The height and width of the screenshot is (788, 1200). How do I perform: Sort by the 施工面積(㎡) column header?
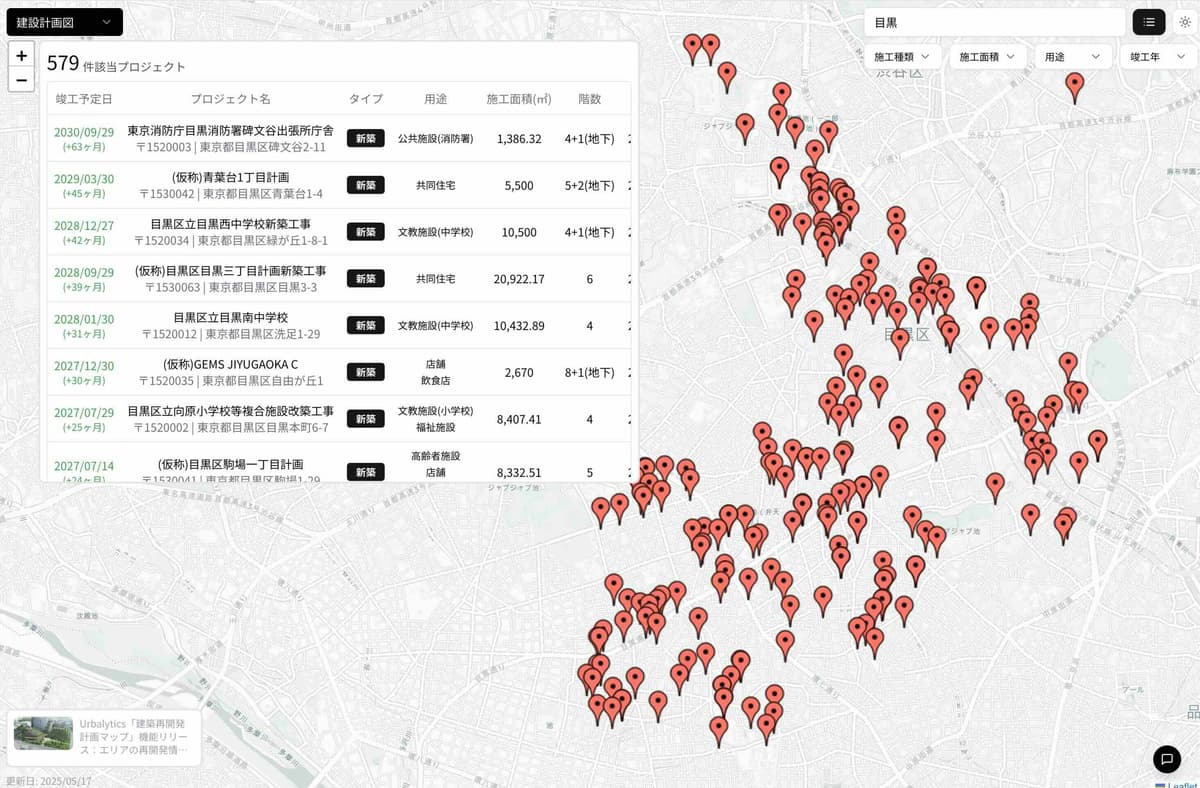pyautogui.click(x=519, y=99)
